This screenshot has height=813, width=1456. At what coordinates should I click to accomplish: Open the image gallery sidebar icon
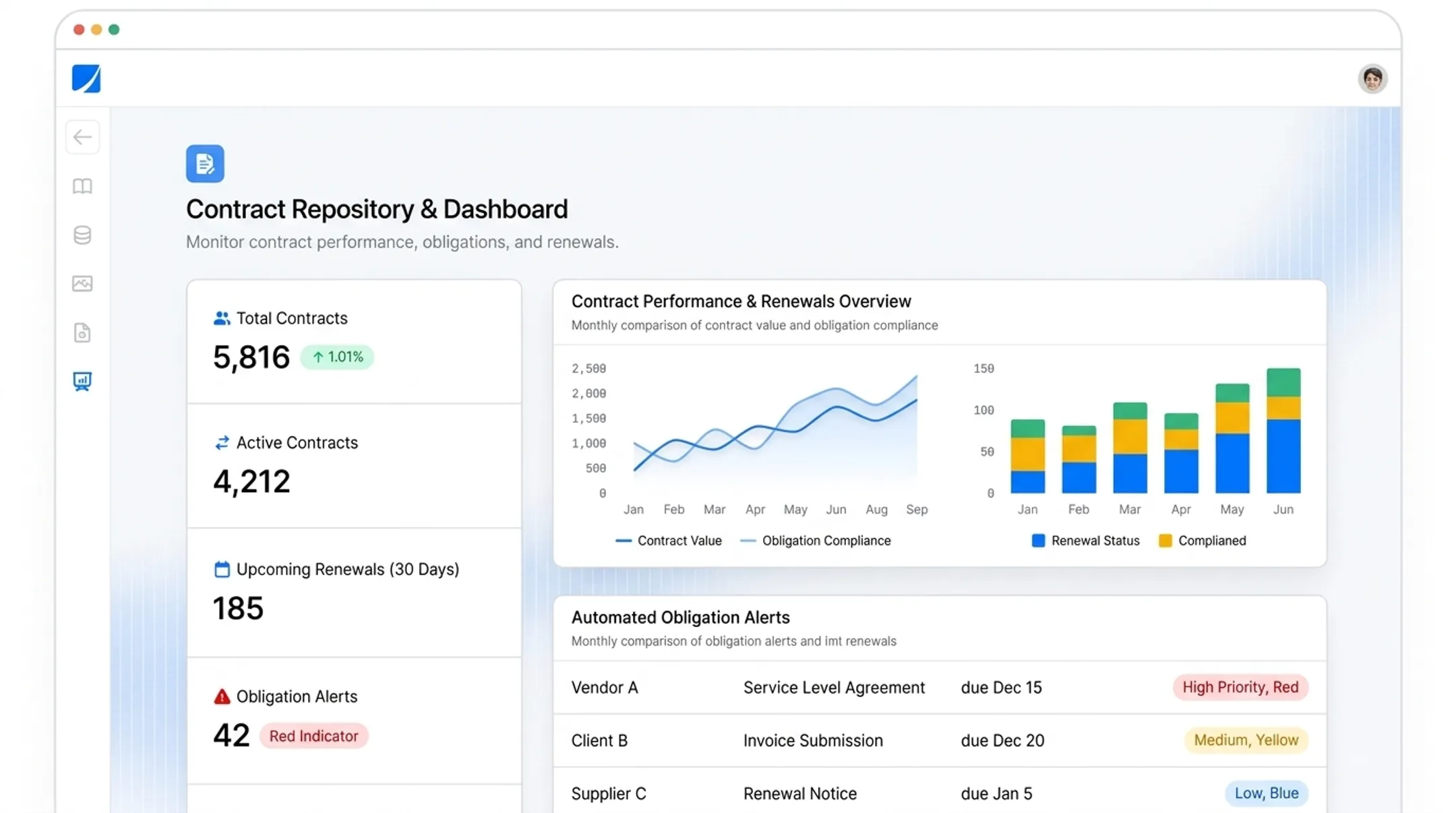click(x=82, y=284)
